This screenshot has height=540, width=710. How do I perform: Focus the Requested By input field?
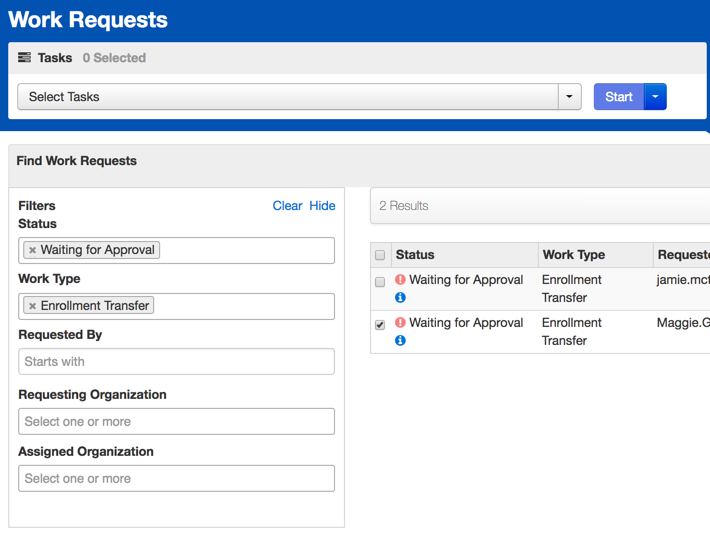pyautogui.click(x=176, y=362)
